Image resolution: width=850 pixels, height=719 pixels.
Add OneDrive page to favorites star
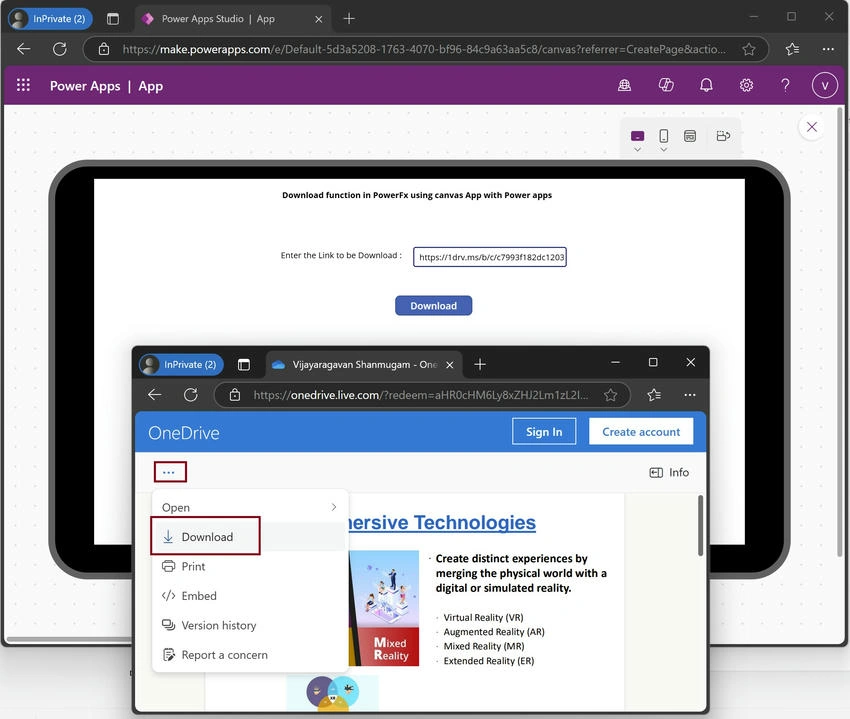coord(611,395)
